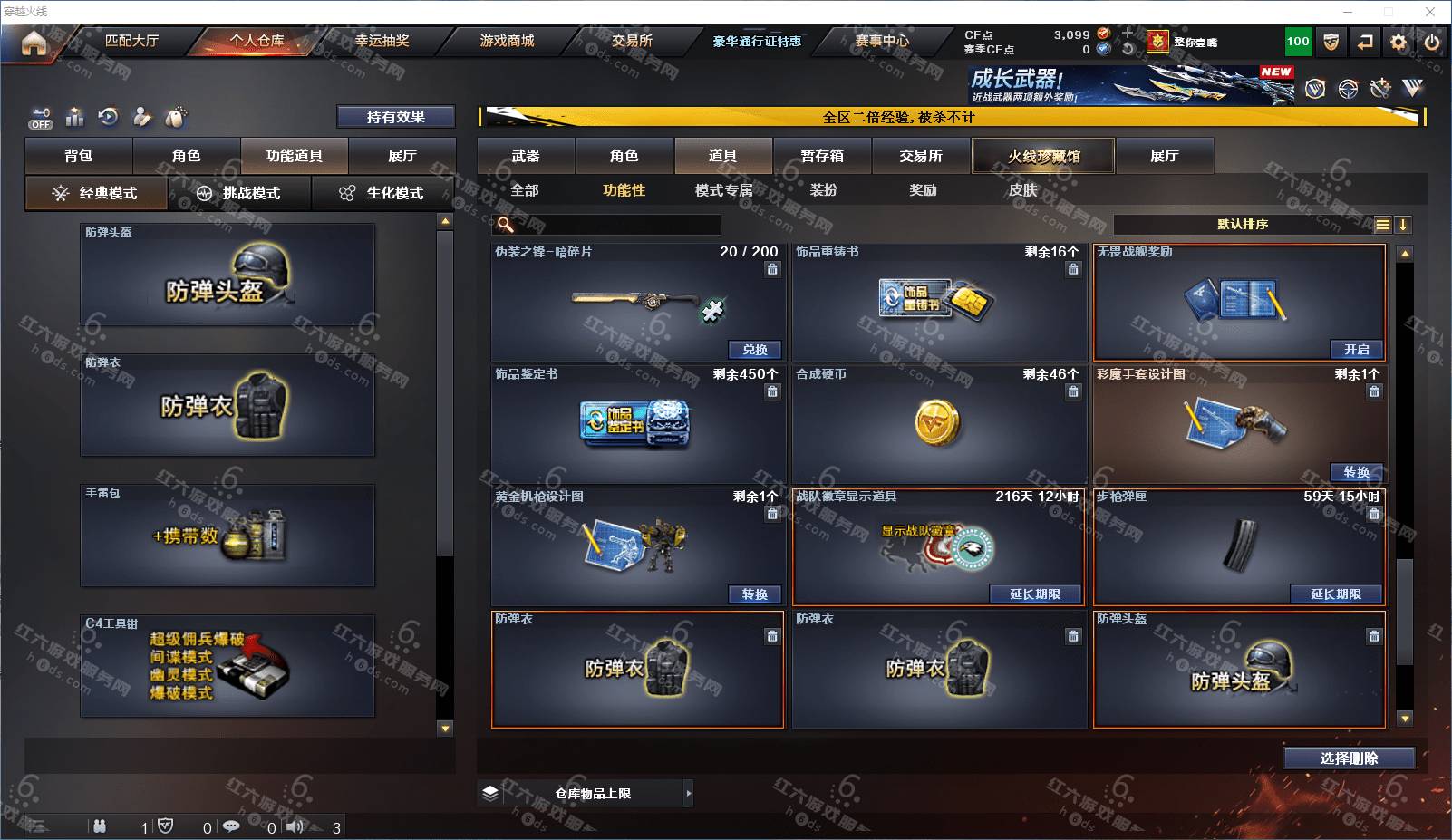Toggle the key OFF switch
This screenshot has width=1452, height=840.
click(x=41, y=118)
